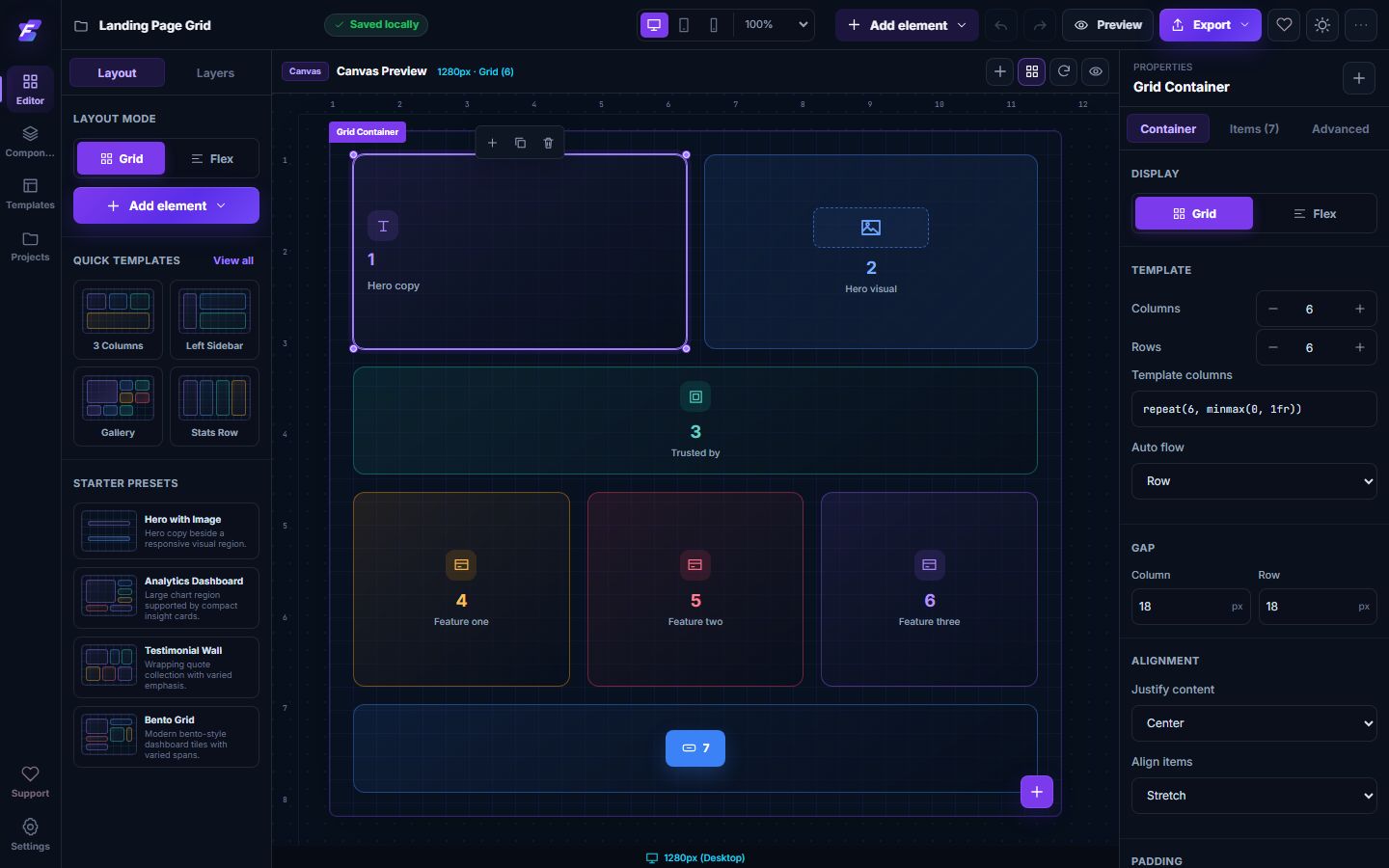The width and height of the screenshot is (1389, 868).
Task: Select the Items (7) tab
Action: tap(1254, 128)
